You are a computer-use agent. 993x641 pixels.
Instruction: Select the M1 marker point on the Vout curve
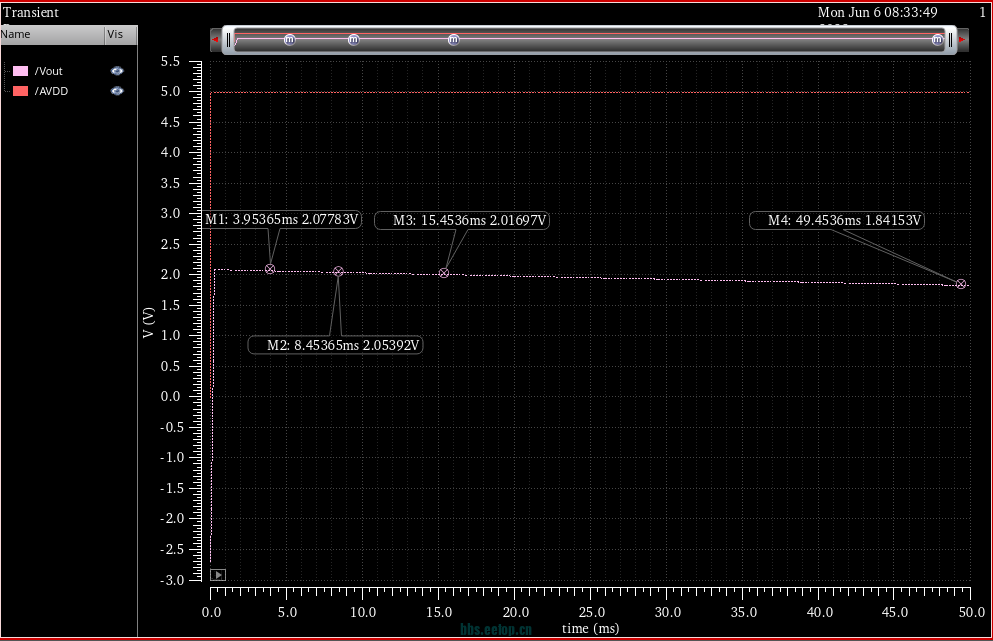[270, 269]
